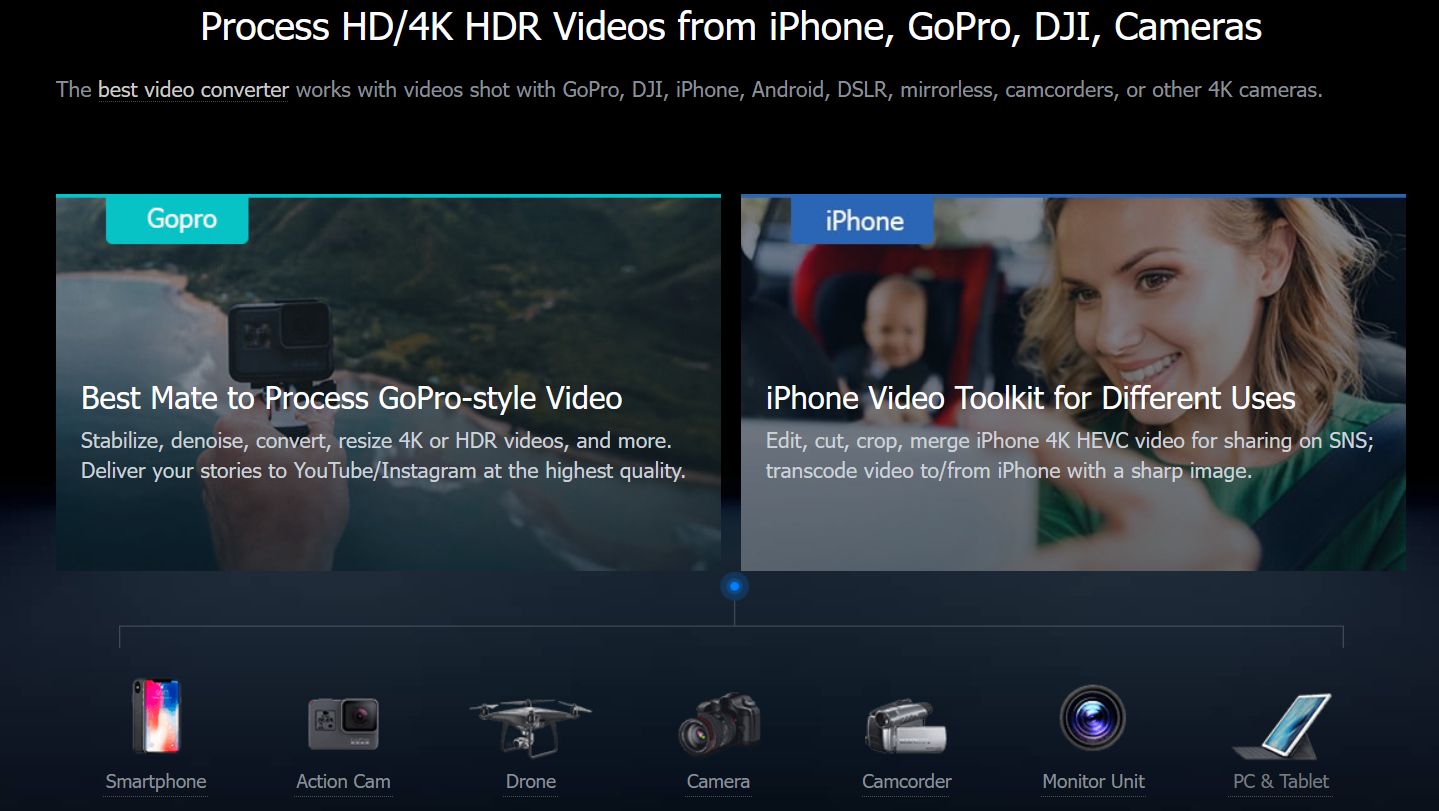This screenshot has width=1439, height=811.
Task: Choose the Drone quadcopter icon
Action: point(531,726)
